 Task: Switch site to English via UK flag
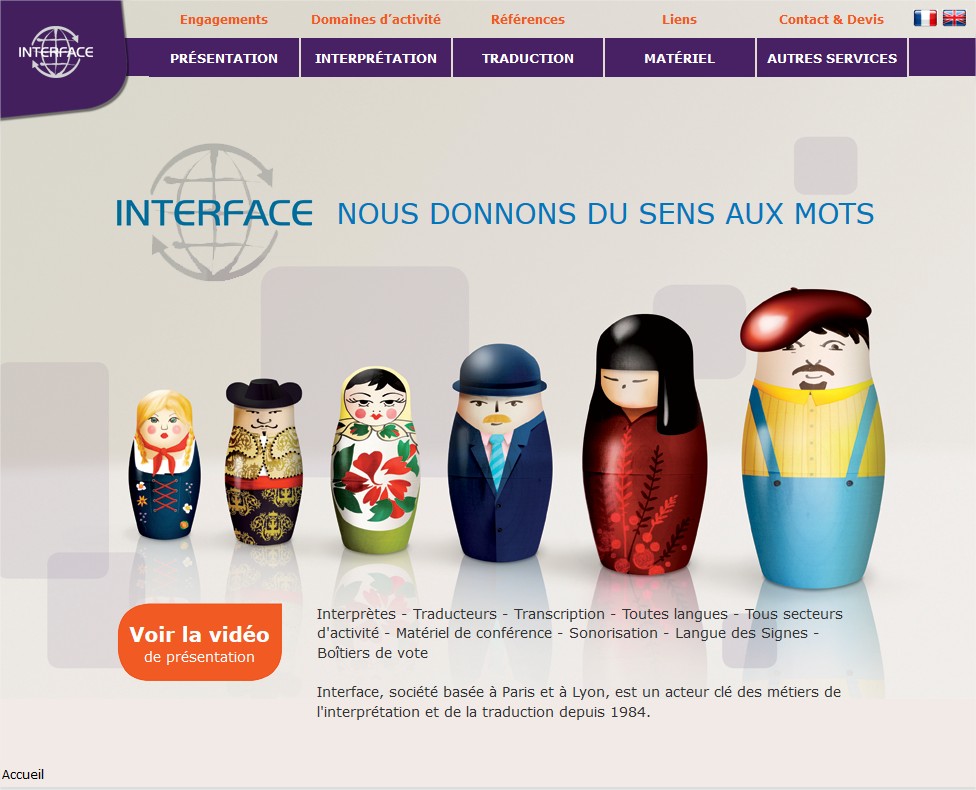(954, 18)
